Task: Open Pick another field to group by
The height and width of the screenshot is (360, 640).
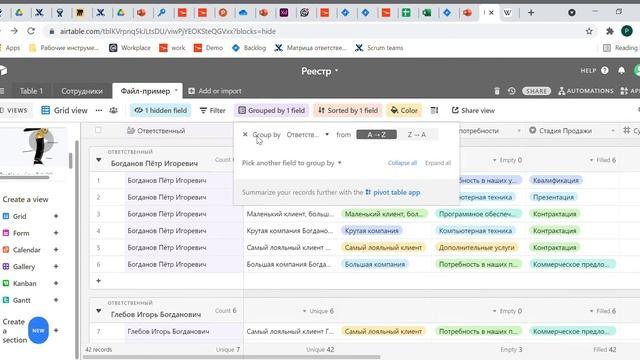Action: coord(291,163)
